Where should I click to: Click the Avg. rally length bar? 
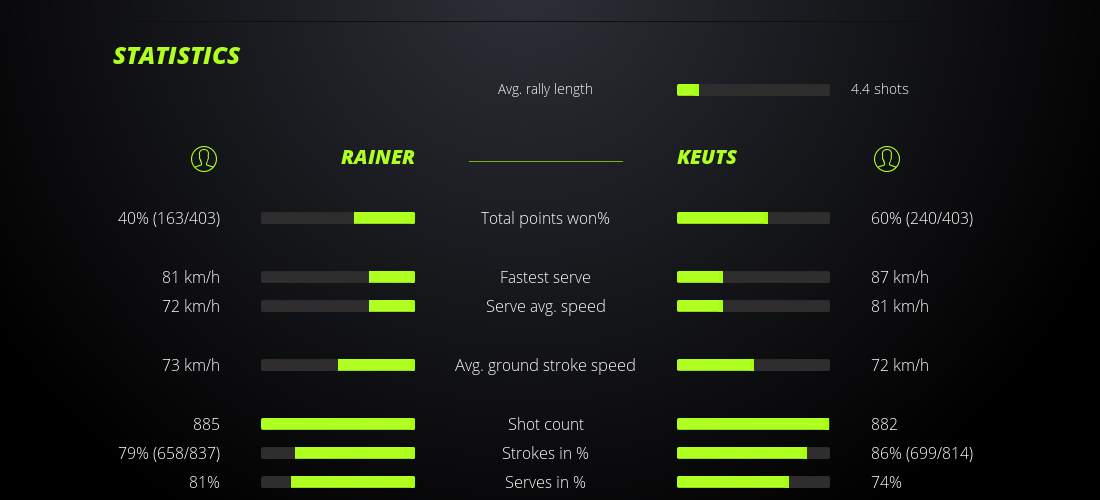point(753,90)
